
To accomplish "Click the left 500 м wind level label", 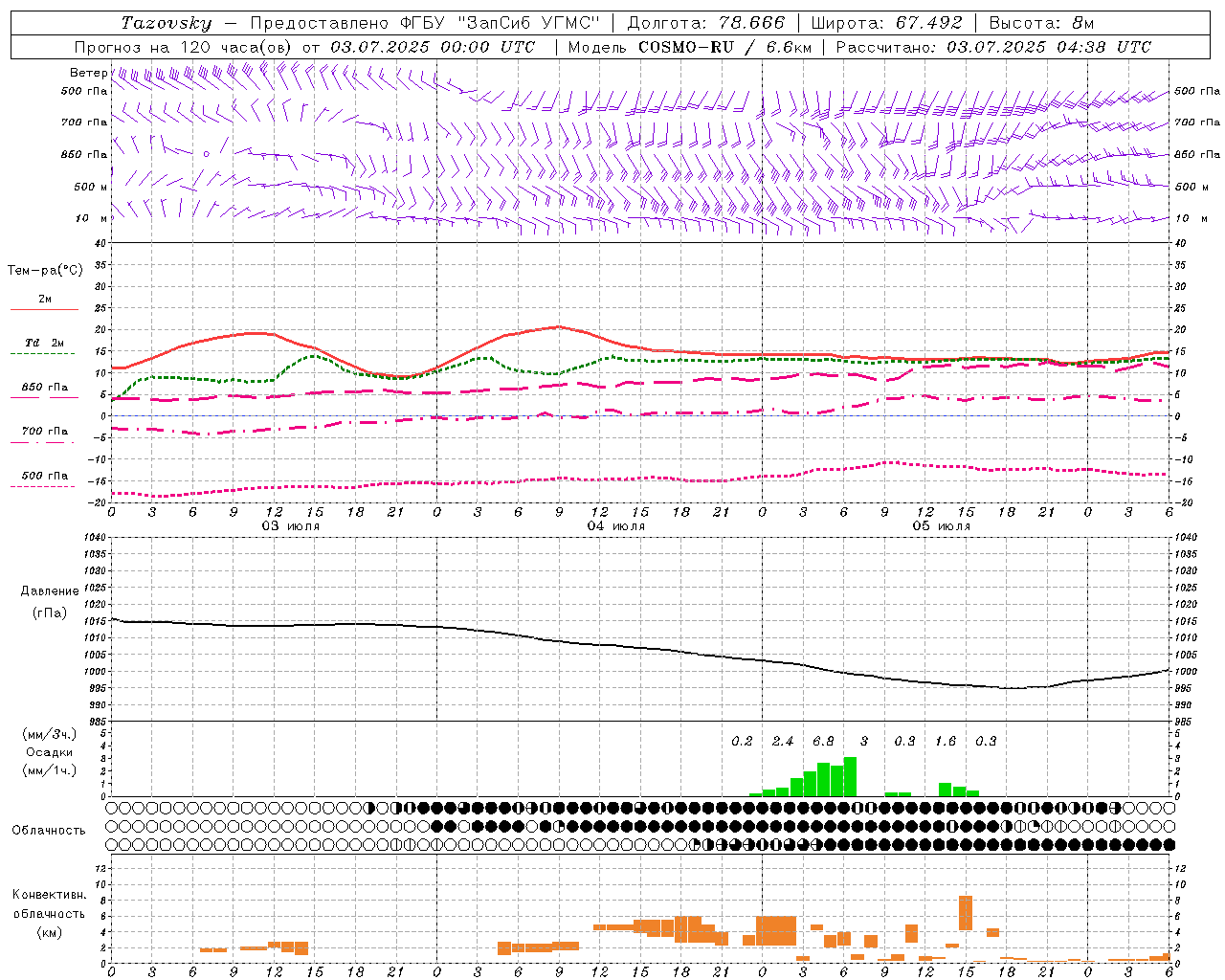I will coord(91,187).
